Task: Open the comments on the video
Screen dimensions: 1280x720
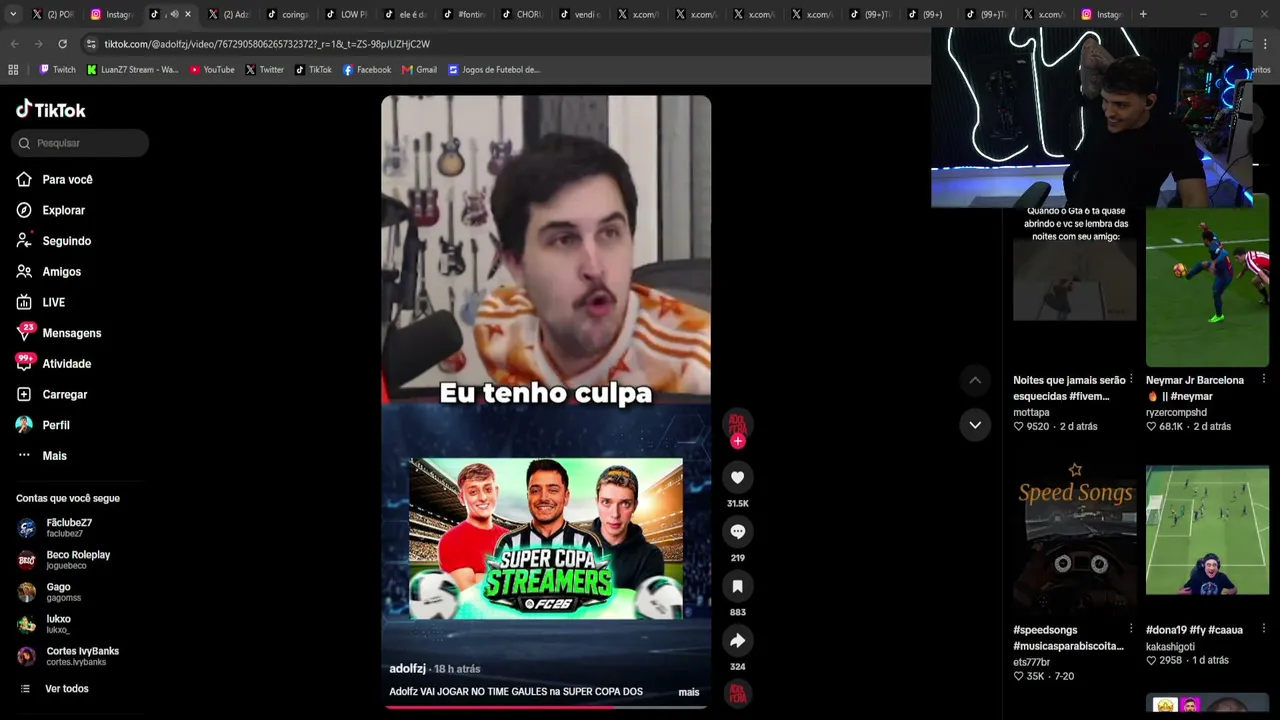Action: (738, 531)
